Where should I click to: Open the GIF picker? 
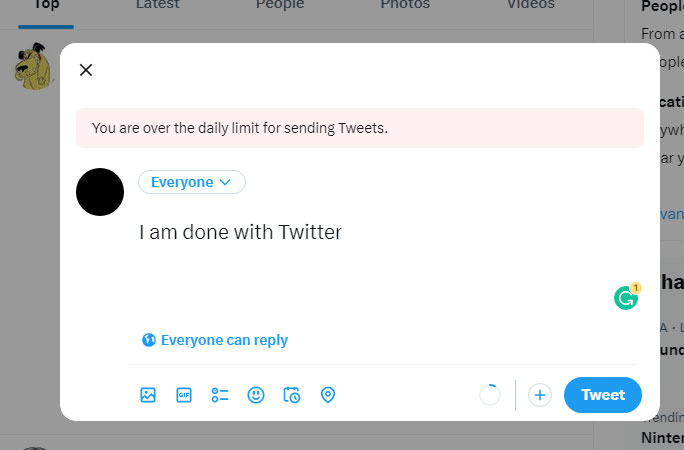click(x=184, y=395)
